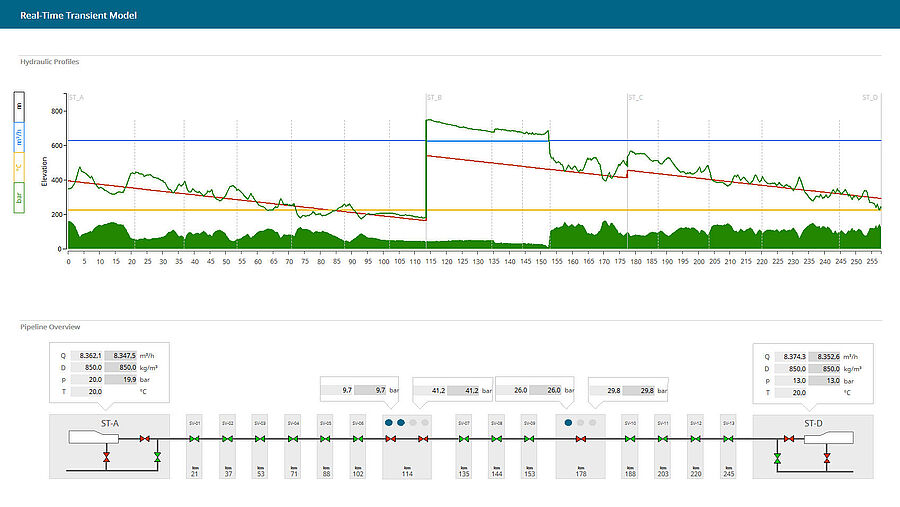The width and height of the screenshot is (900, 507).
Task: Toggle second grey pump indicator at km 178
Action: 580,423
